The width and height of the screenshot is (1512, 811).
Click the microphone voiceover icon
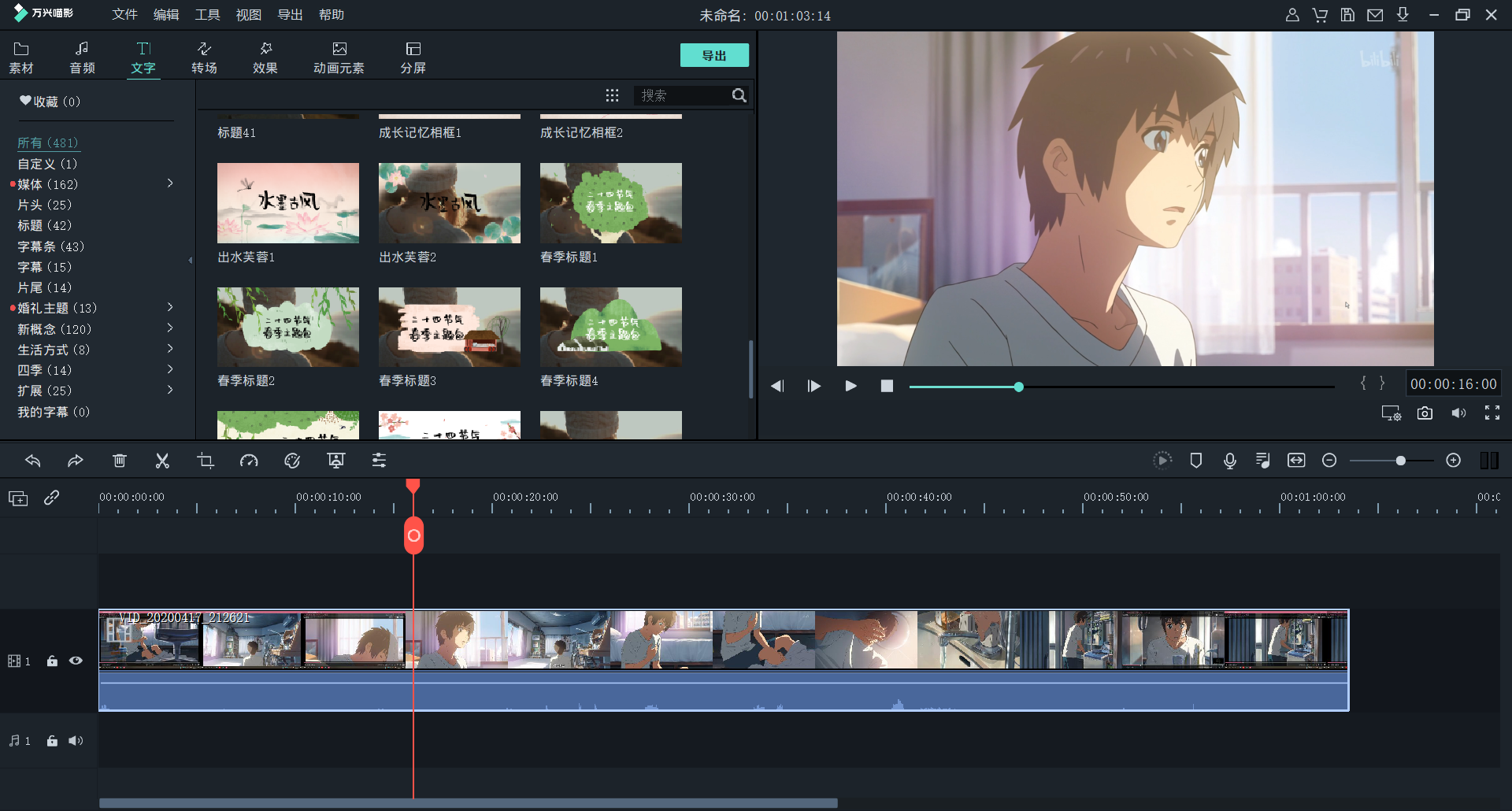[1229, 461]
